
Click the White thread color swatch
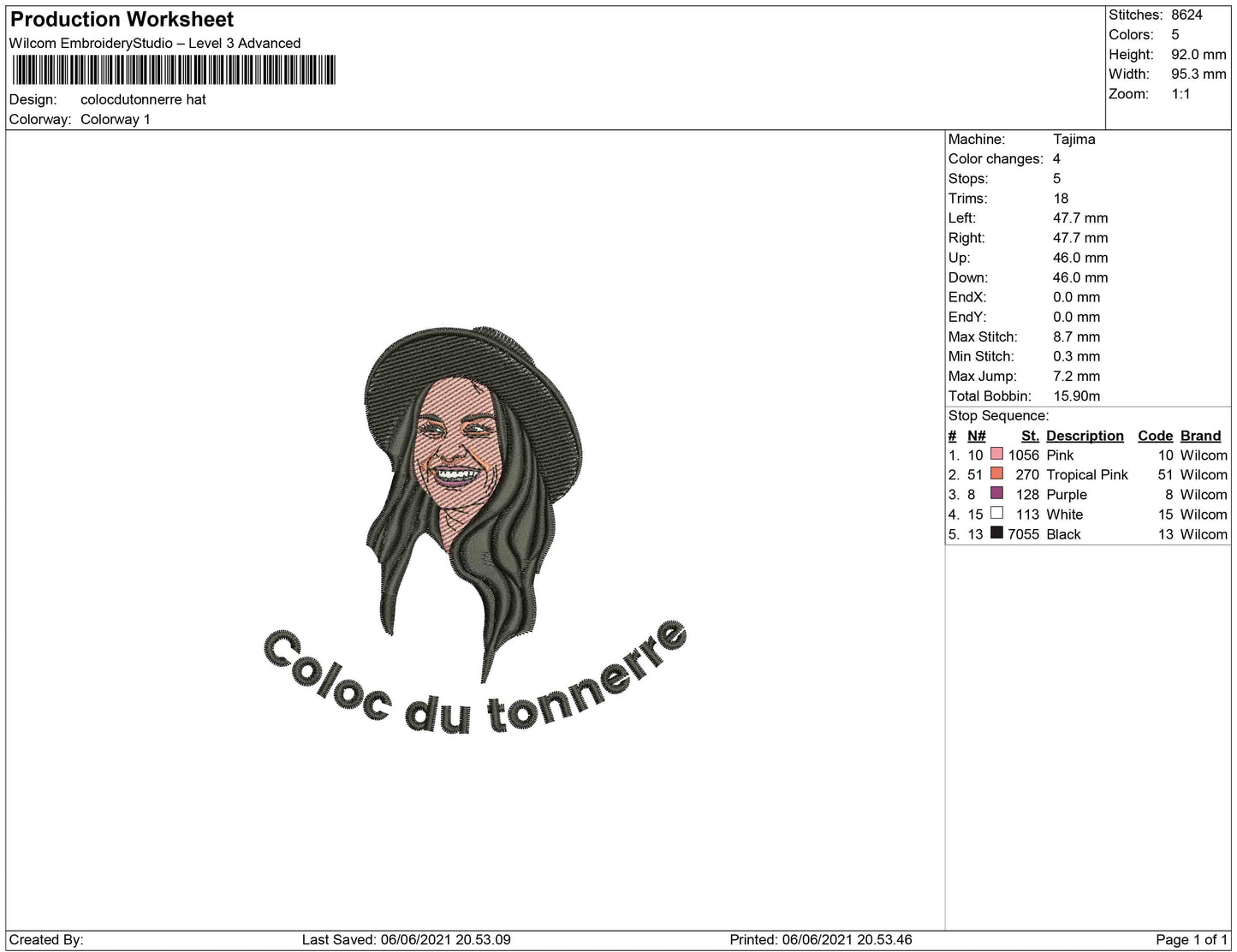(x=996, y=514)
